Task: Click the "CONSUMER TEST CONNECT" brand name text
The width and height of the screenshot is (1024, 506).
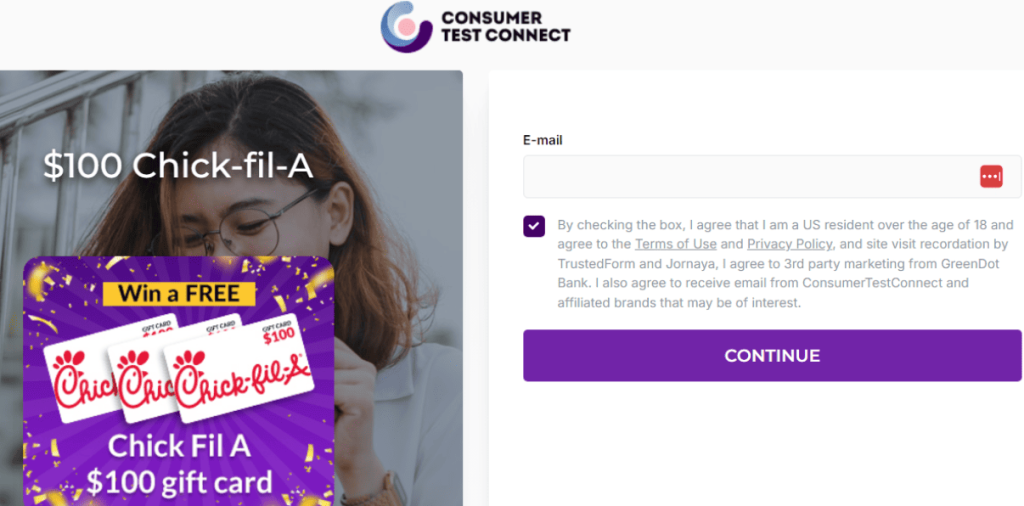Action: tap(505, 26)
